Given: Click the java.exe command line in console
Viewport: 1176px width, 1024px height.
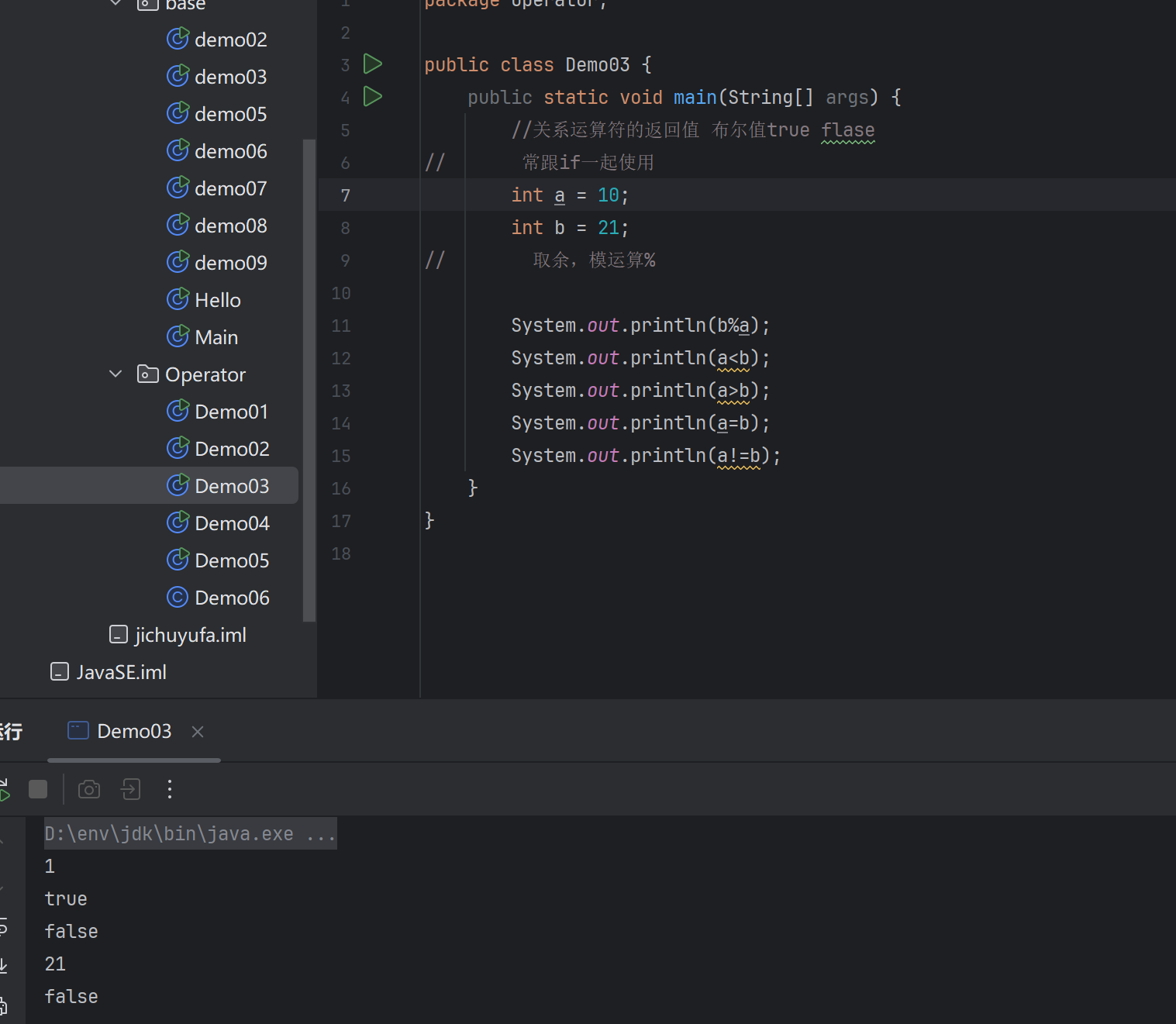Looking at the screenshot, I should [x=190, y=834].
